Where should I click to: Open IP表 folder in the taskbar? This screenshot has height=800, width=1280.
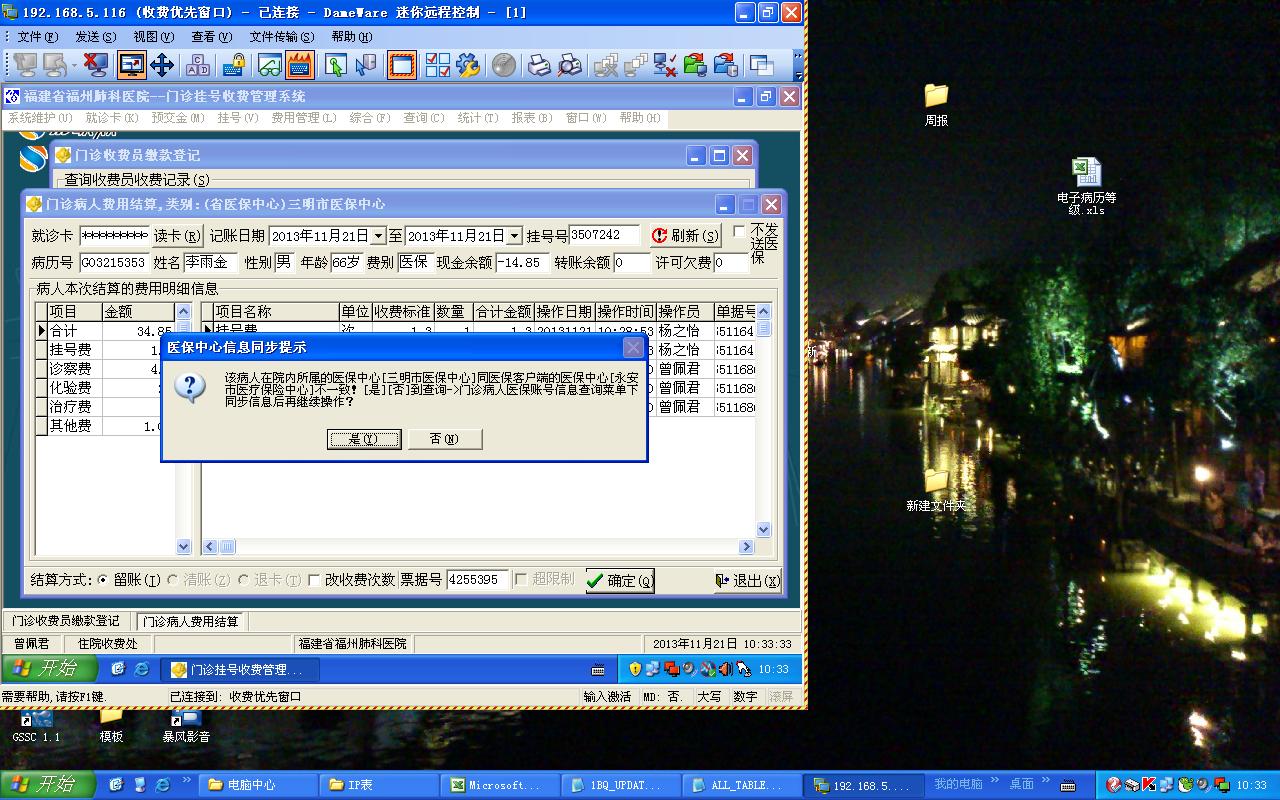(380, 785)
